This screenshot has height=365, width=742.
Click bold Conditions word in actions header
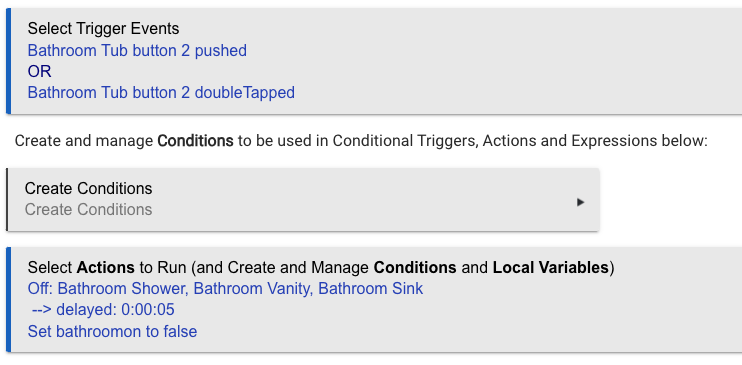415,267
